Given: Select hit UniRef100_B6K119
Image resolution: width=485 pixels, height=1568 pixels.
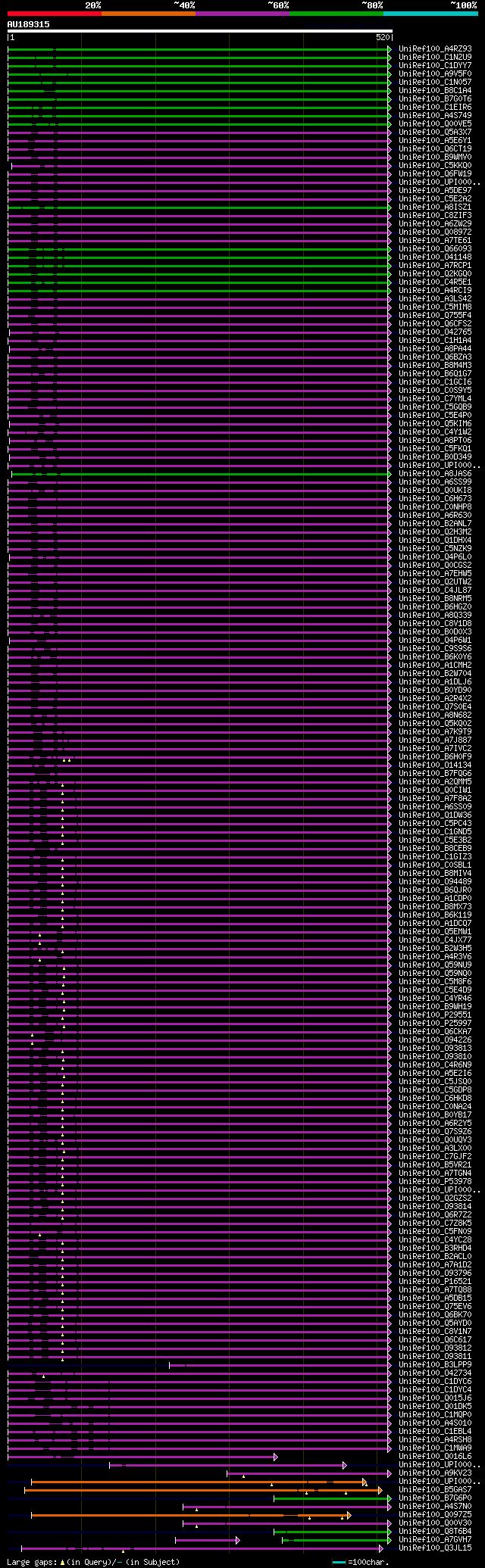Looking at the screenshot, I should click(435, 915).
